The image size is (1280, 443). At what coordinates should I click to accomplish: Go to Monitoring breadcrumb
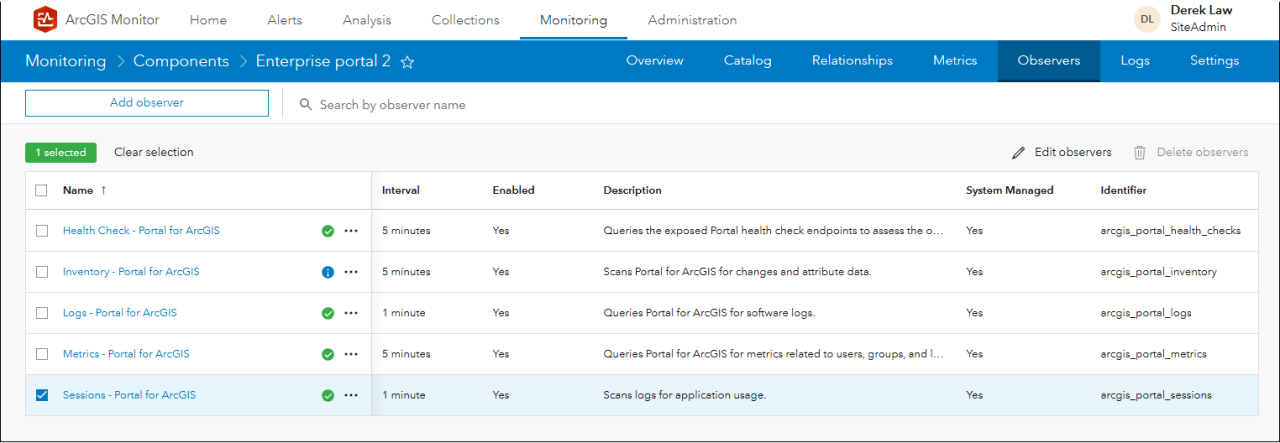point(65,61)
